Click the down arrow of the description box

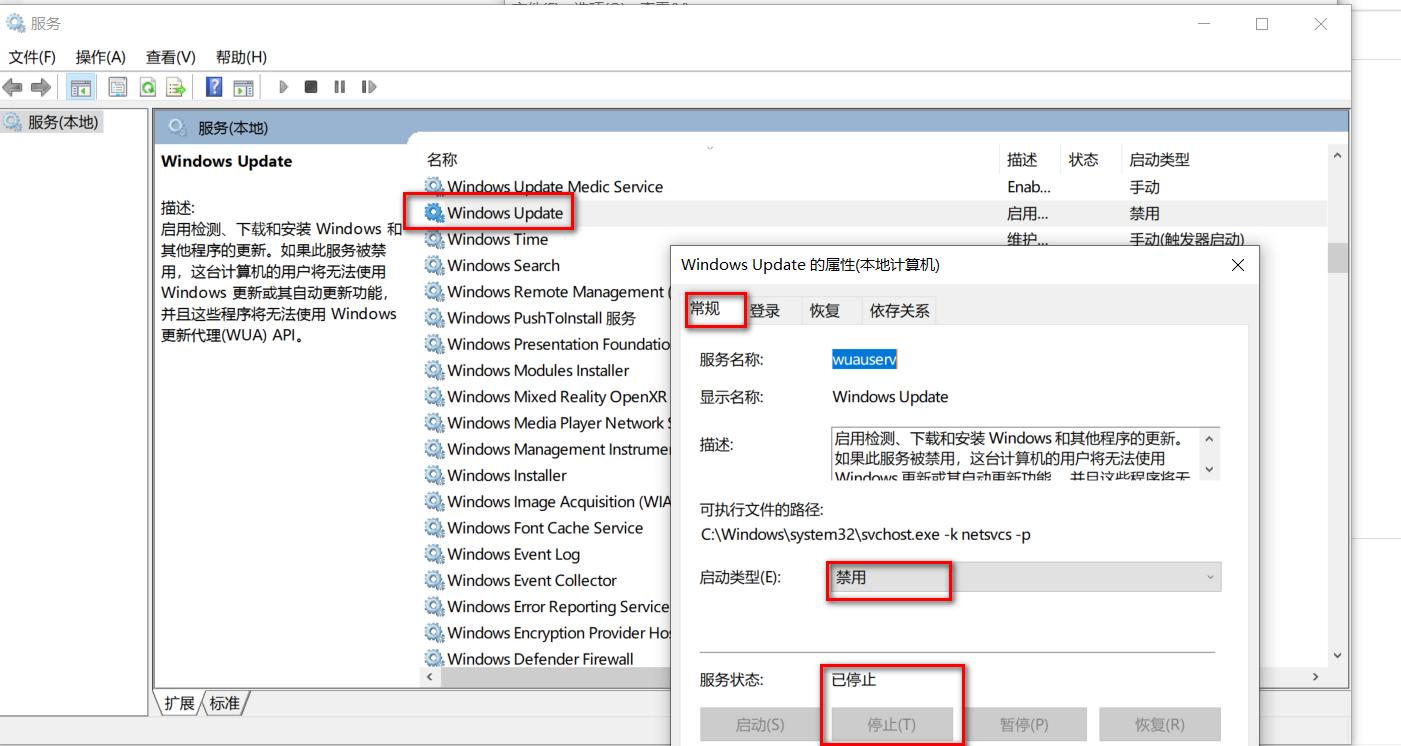[x=1209, y=469]
